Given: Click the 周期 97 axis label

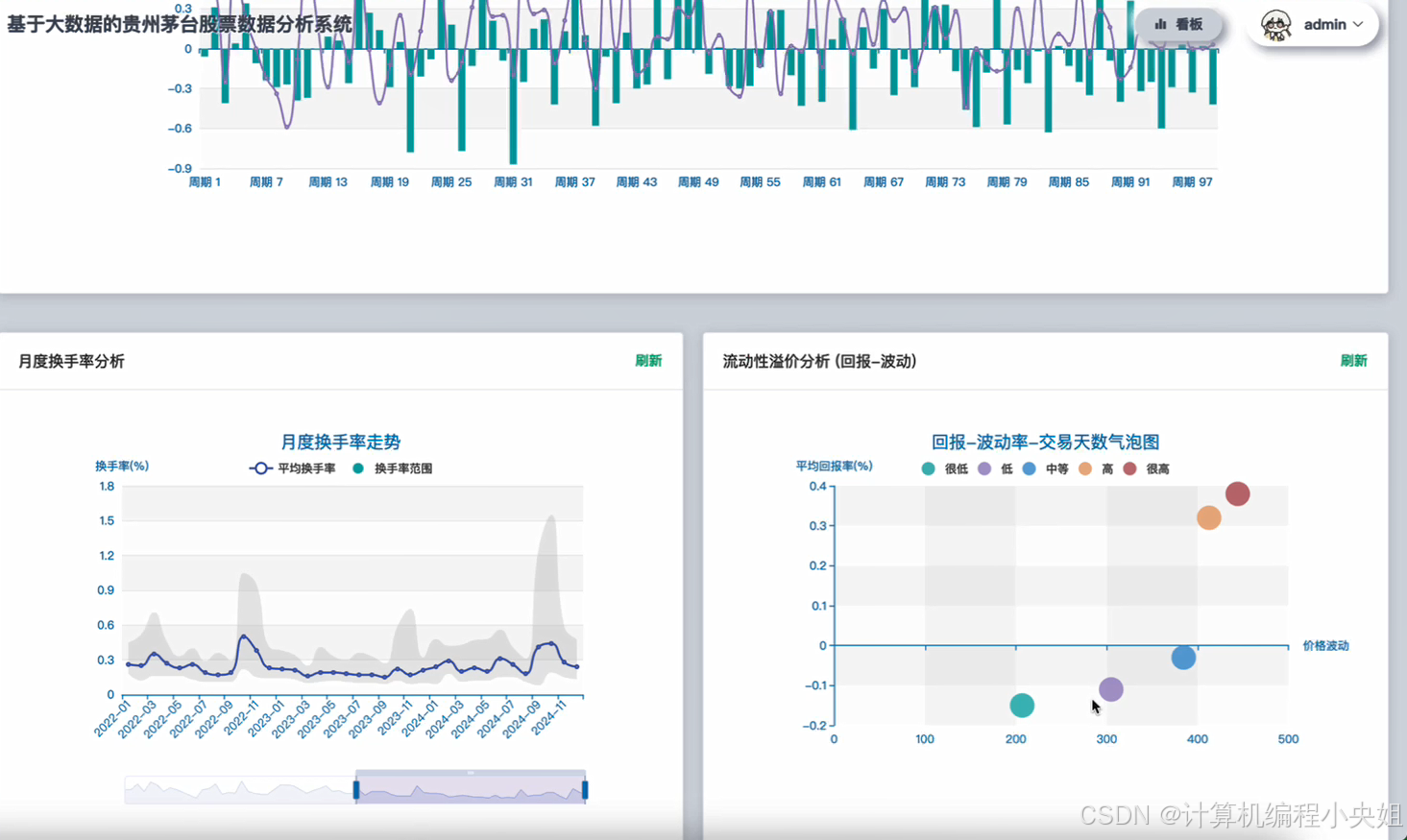Looking at the screenshot, I should tap(1192, 181).
